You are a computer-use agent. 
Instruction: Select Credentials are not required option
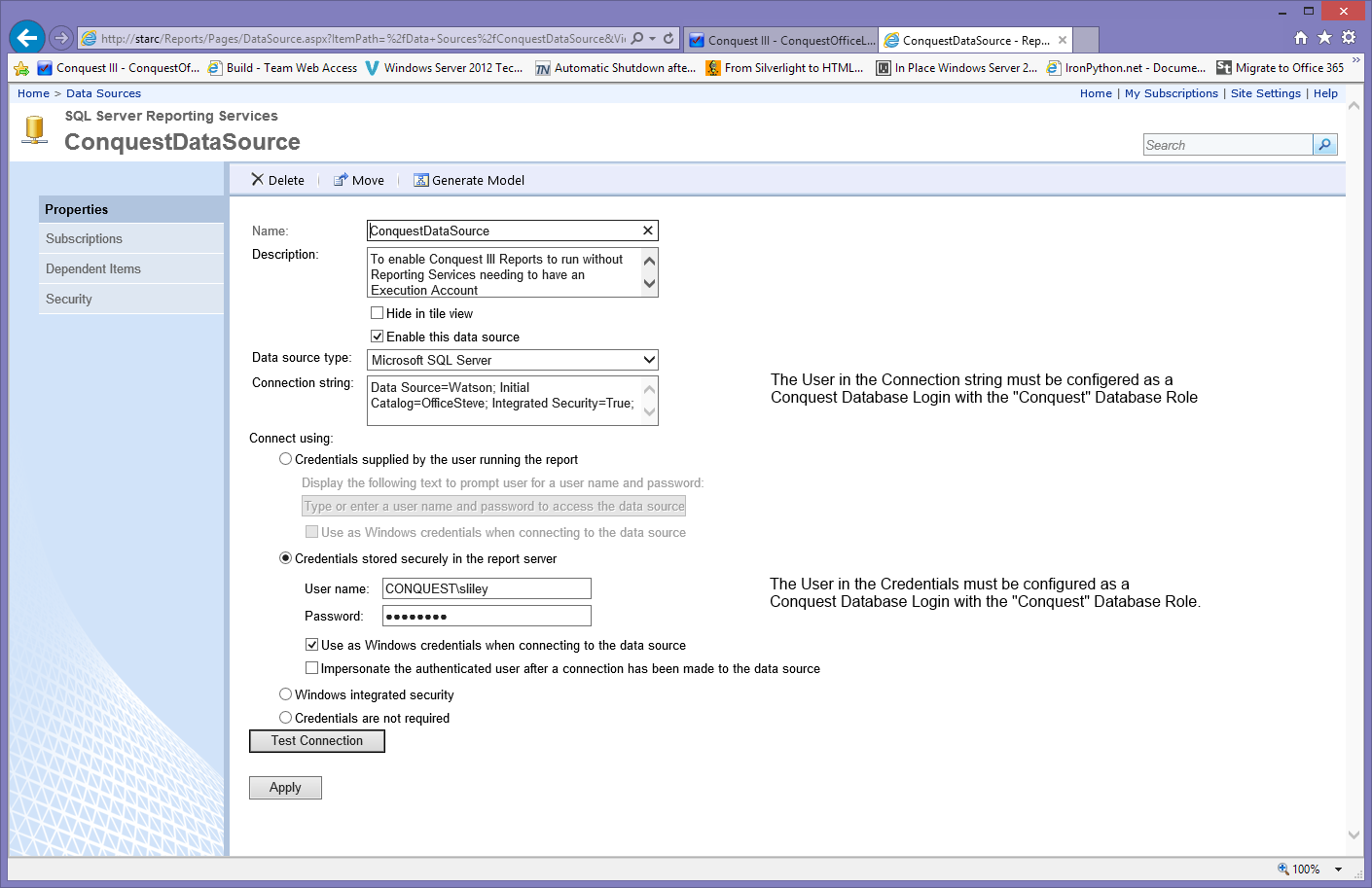[x=285, y=718]
